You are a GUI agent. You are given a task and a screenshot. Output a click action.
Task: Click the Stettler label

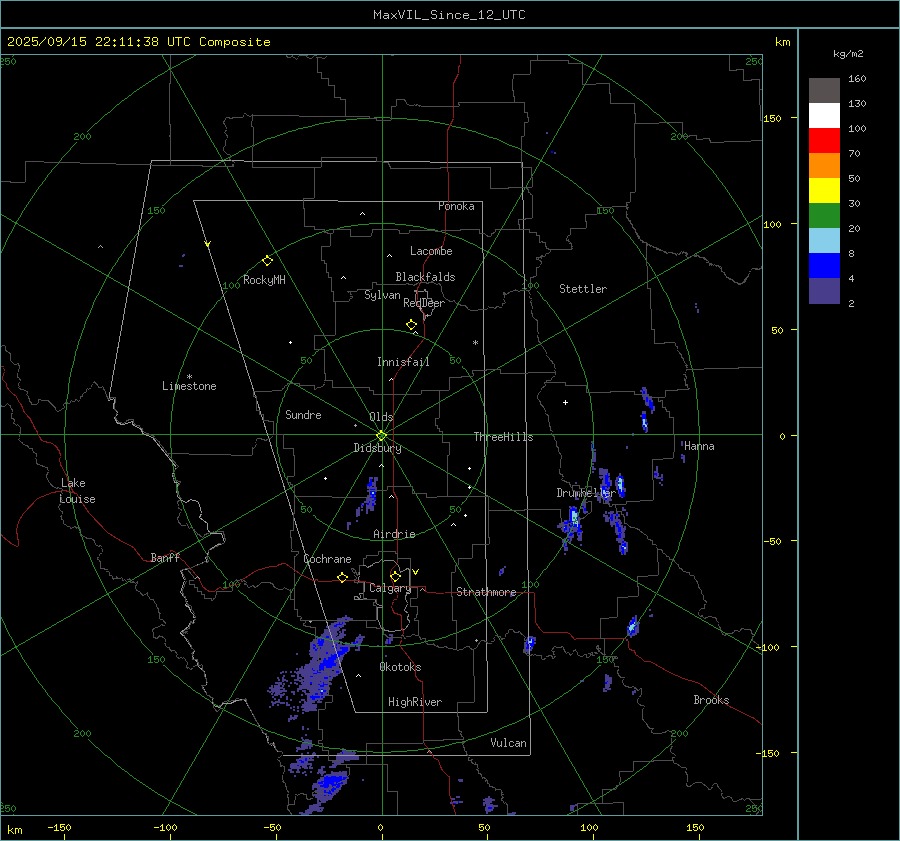point(583,289)
